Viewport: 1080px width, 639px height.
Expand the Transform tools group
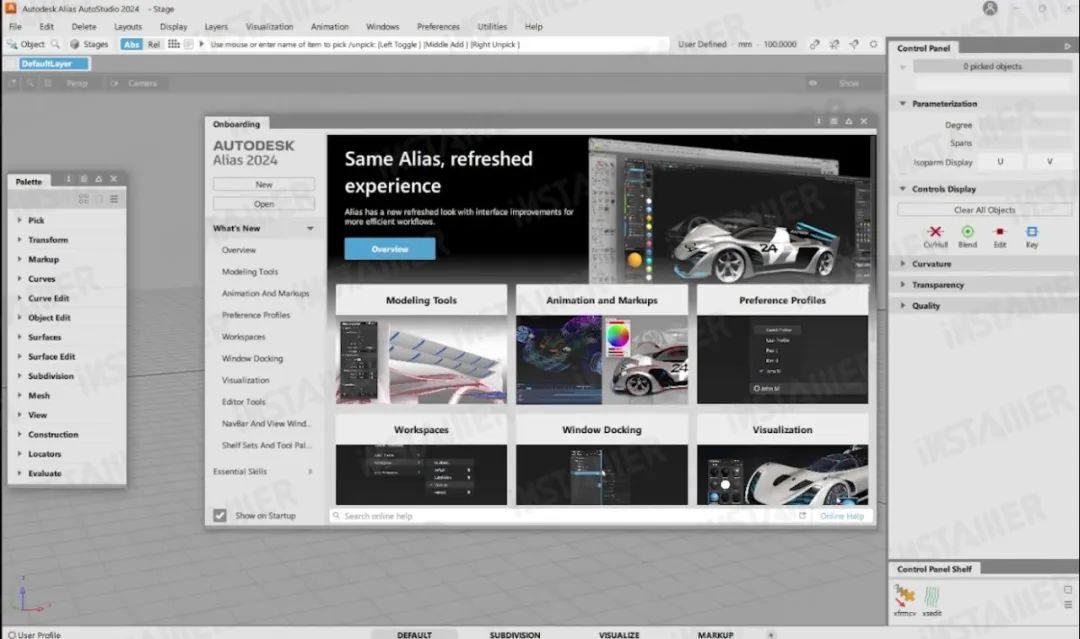[19, 240]
